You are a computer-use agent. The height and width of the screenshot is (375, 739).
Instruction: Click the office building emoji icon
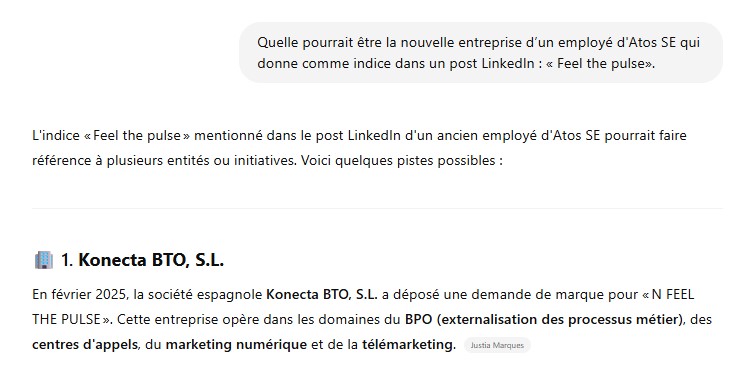pyautogui.click(x=44, y=260)
